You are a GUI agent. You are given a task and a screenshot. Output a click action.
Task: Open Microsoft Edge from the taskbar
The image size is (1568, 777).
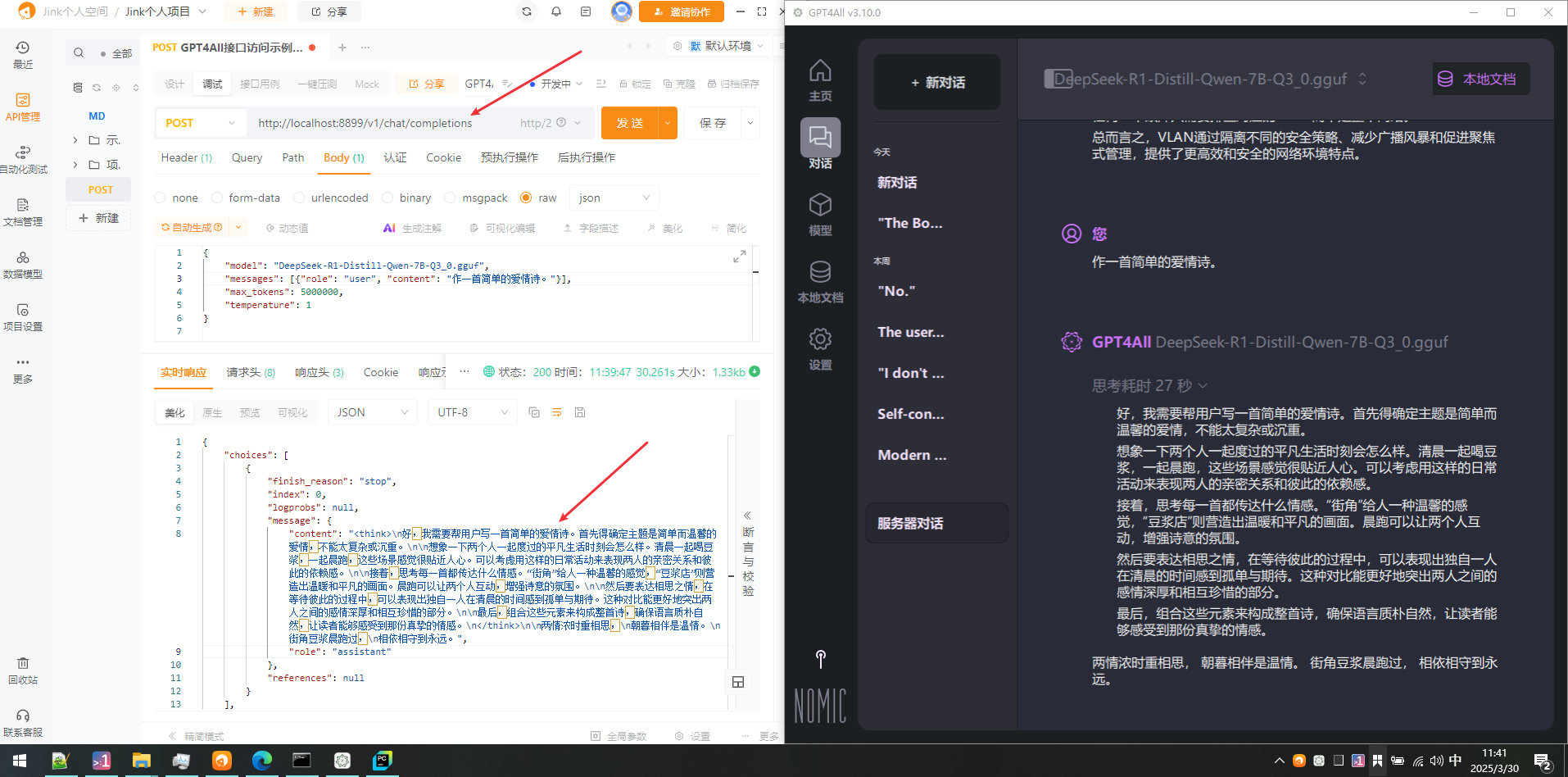[262, 761]
